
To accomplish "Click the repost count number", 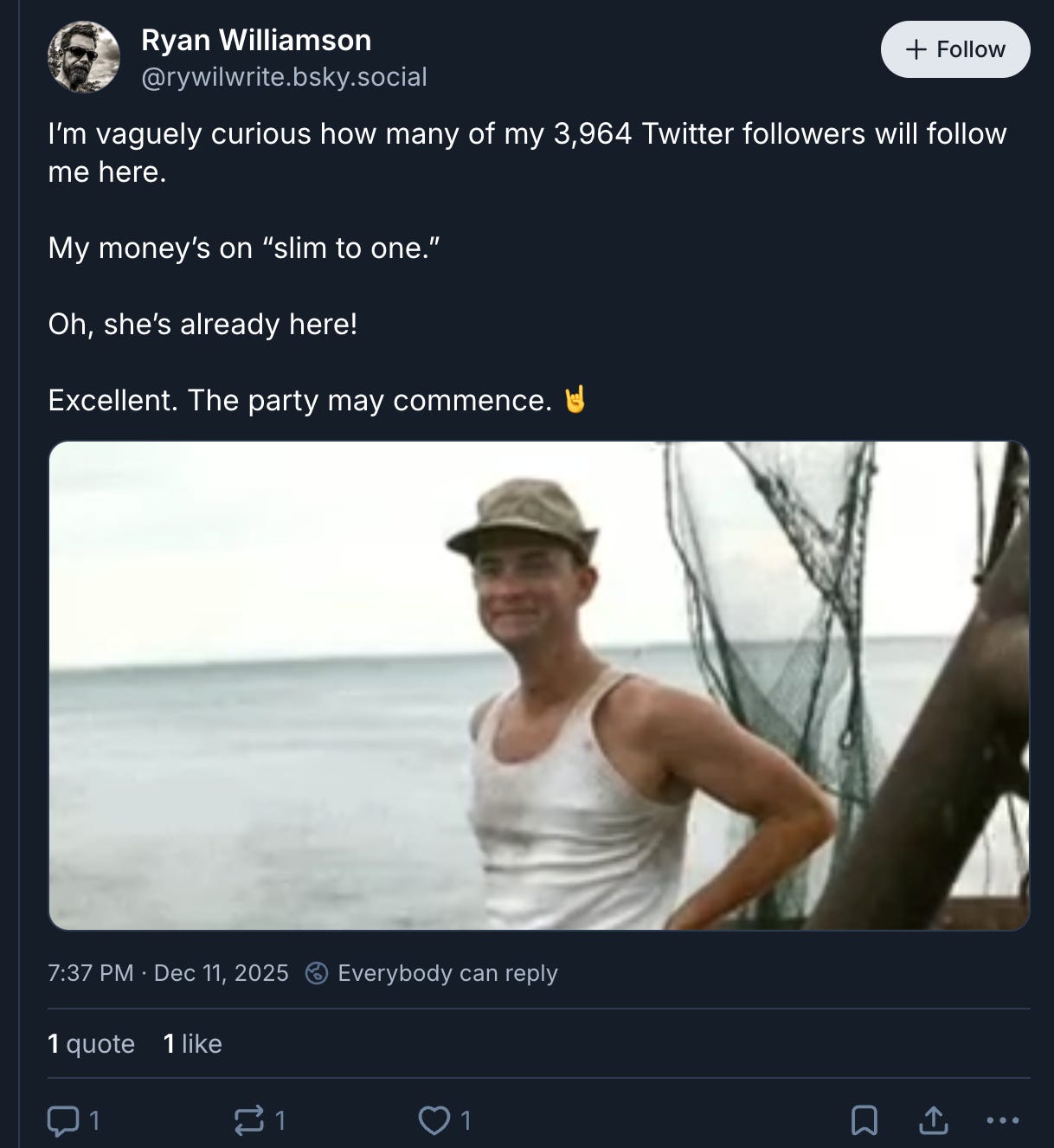I will pos(280,1121).
